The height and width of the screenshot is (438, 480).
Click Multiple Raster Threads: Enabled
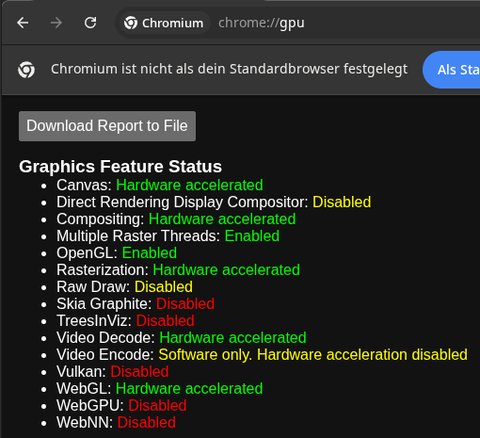click(x=168, y=236)
